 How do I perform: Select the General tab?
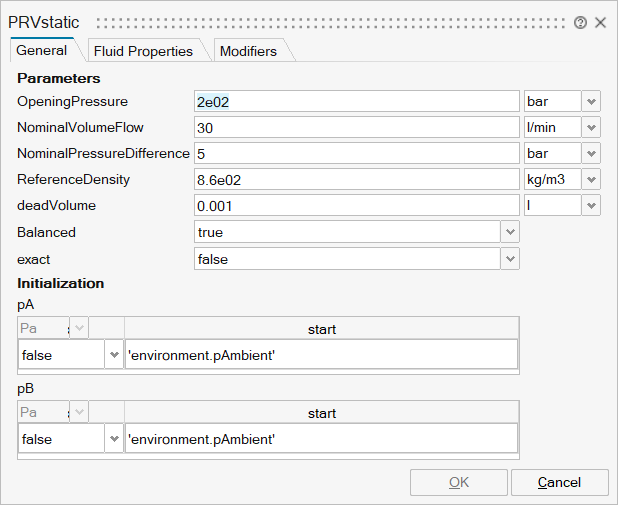pyautogui.click(x=42, y=50)
